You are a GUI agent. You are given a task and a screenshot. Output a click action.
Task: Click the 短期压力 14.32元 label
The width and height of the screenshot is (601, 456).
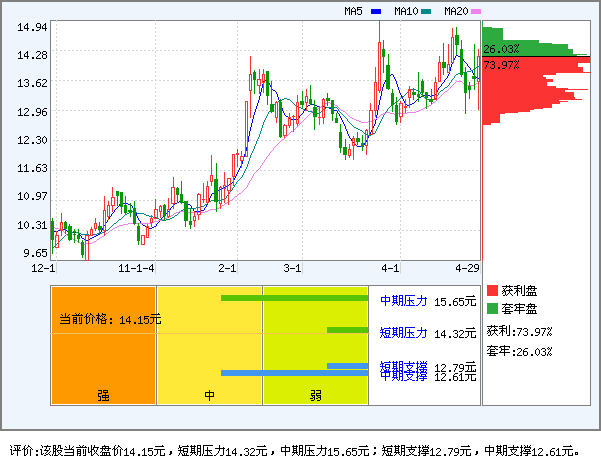[428, 332]
